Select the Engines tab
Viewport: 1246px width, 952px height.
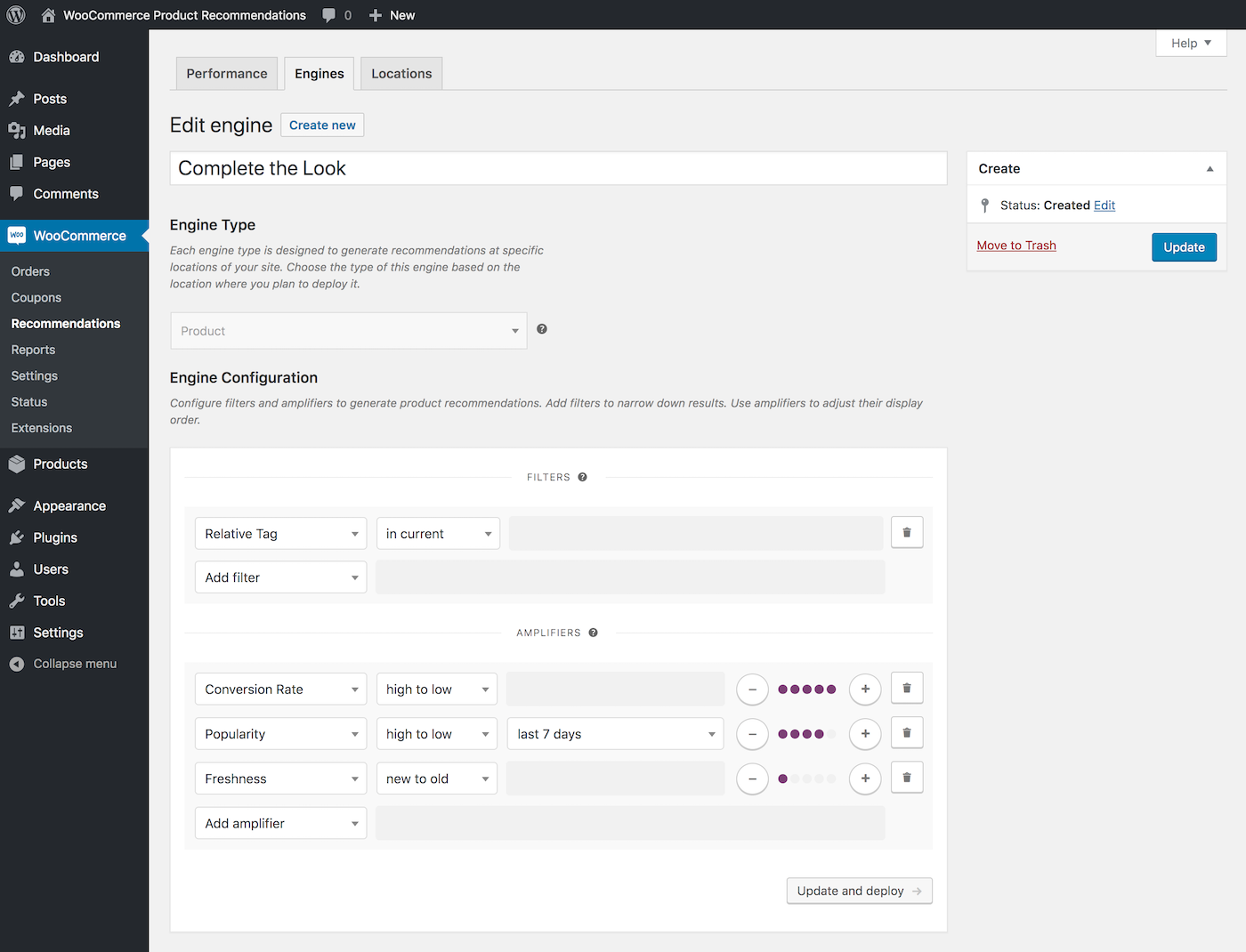[x=320, y=74]
